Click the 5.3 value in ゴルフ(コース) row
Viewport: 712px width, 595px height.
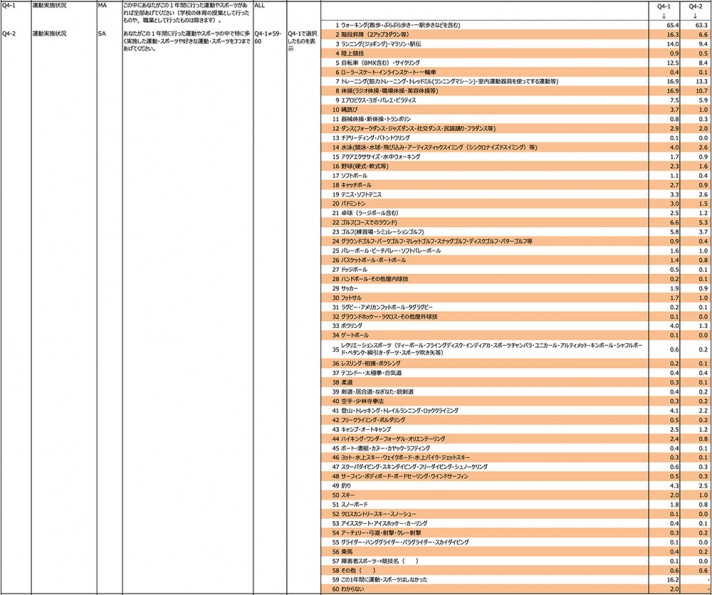tap(703, 223)
